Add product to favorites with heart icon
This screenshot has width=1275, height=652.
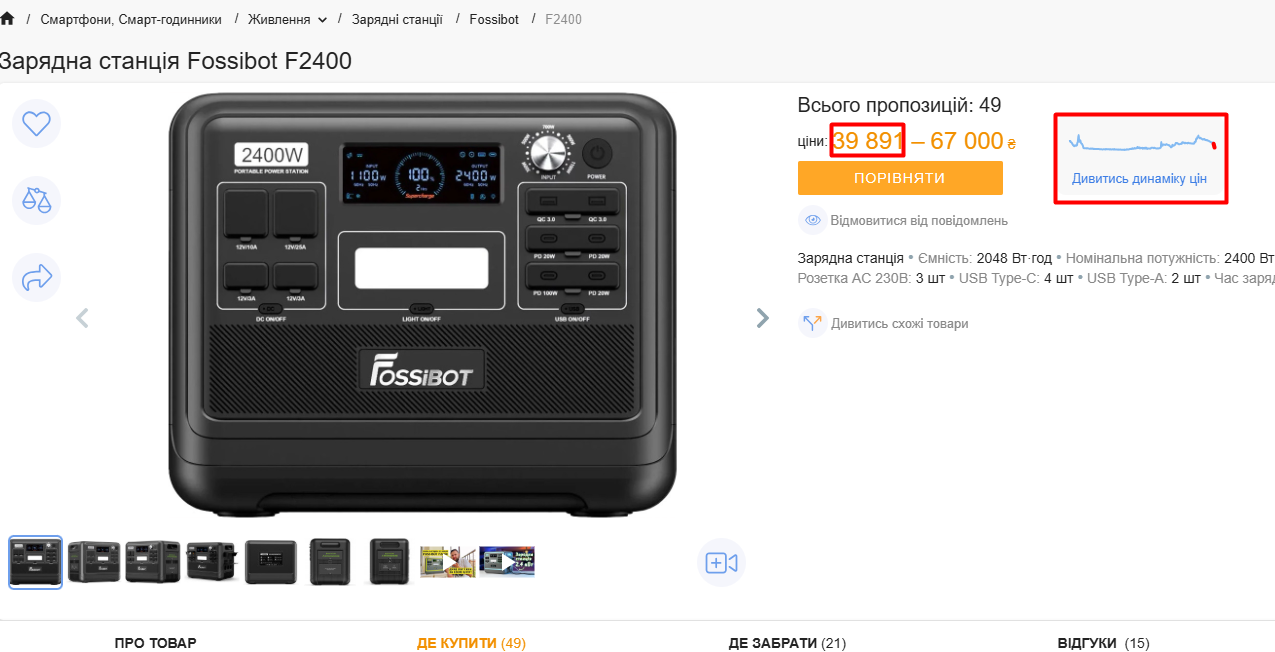point(36,124)
